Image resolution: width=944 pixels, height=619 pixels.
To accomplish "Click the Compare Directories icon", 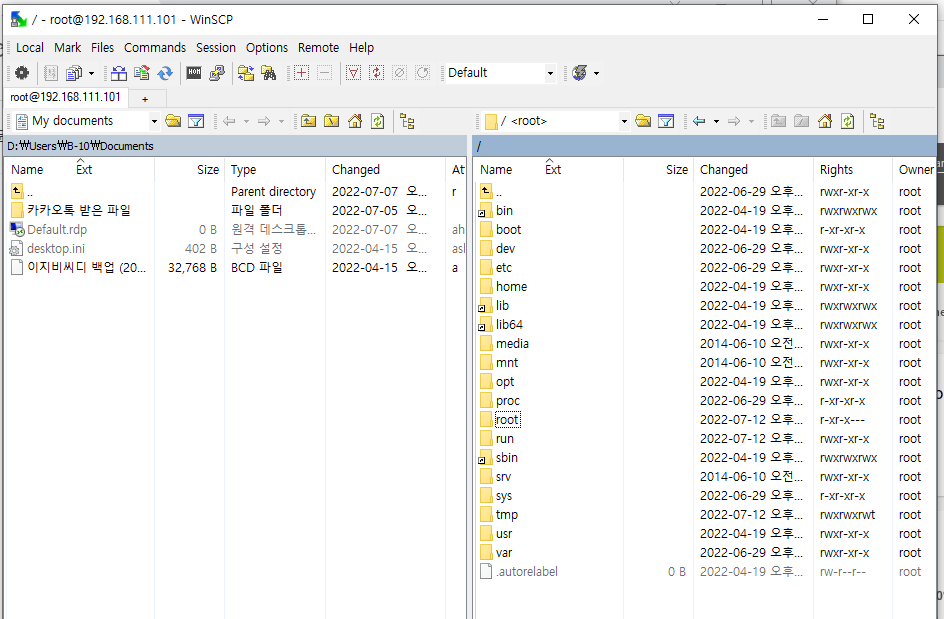I will point(119,73).
